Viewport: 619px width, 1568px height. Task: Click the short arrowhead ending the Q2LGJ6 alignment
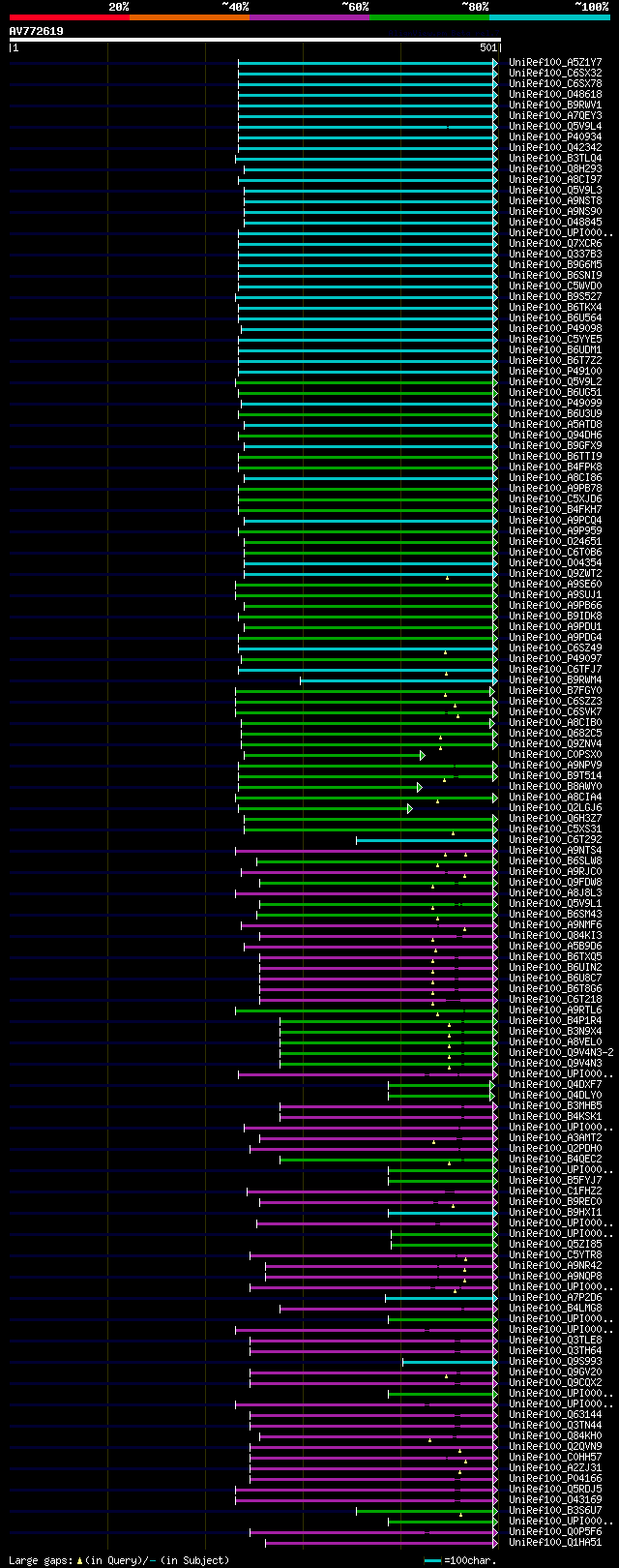point(409,808)
